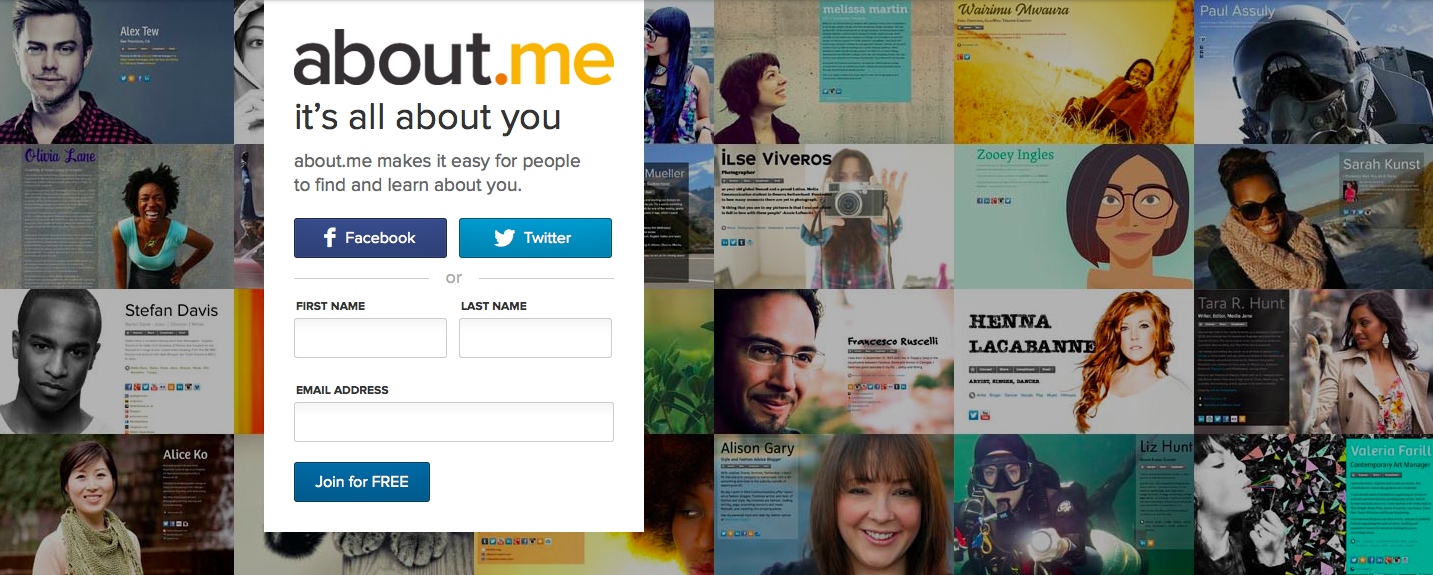Click the Join for FREE button
Viewport: 1433px width, 575px height.
click(x=362, y=482)
